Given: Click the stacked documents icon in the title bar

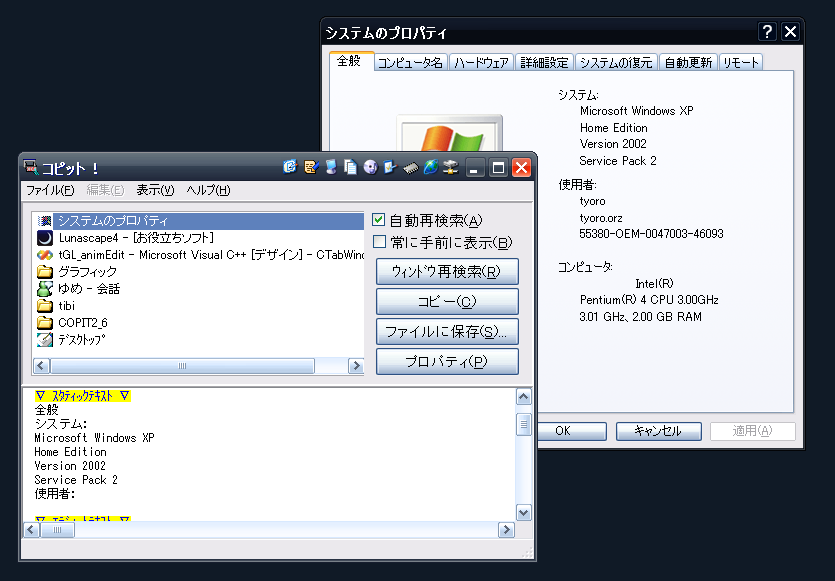Looking at the screenshot, I should [350, 167].
